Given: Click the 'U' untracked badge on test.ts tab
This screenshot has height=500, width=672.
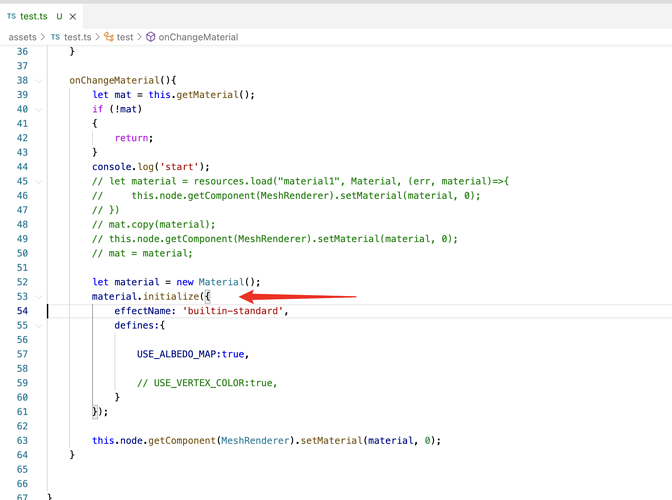Looking at the screenshot, I should 59,17.
